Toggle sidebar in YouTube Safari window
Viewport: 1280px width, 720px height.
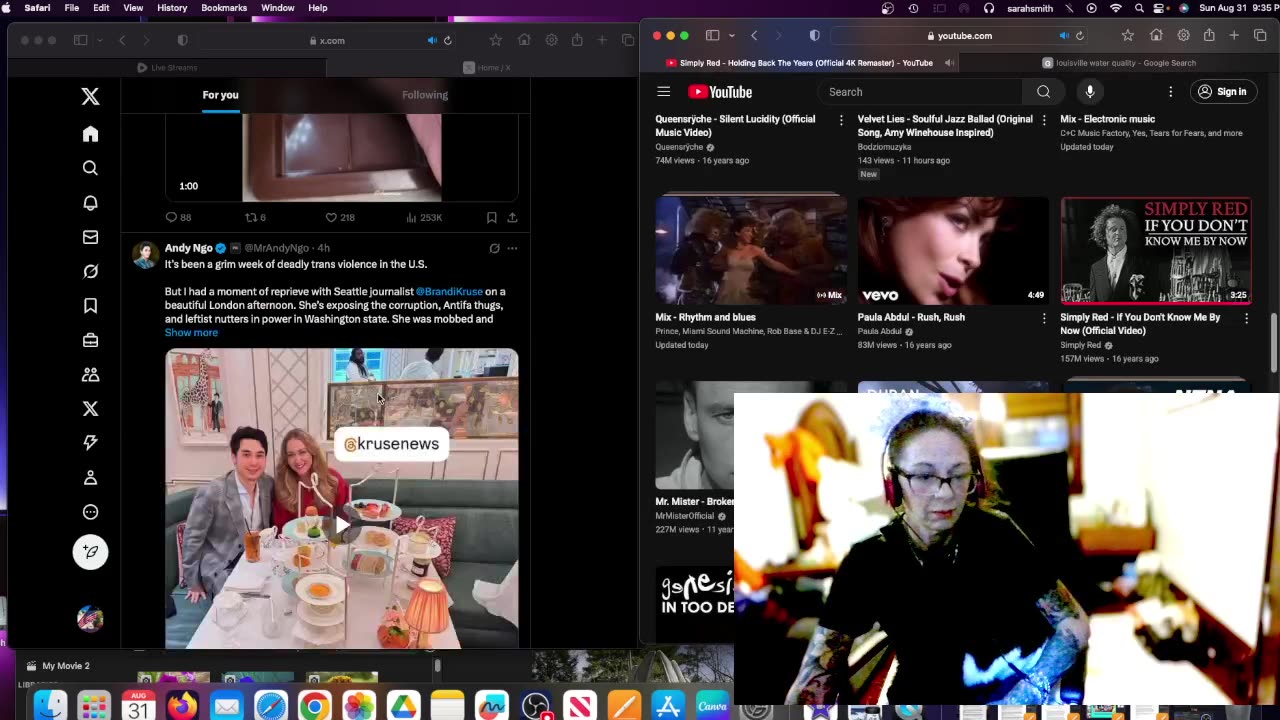coord(712,36)
